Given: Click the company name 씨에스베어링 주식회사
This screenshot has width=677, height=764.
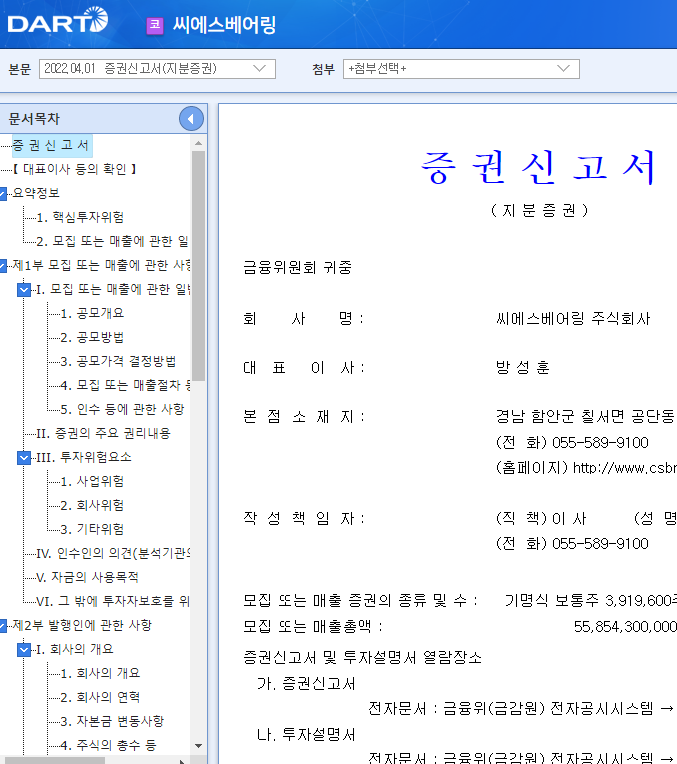Looking at the screenshot, I should (x=573, y=319).
